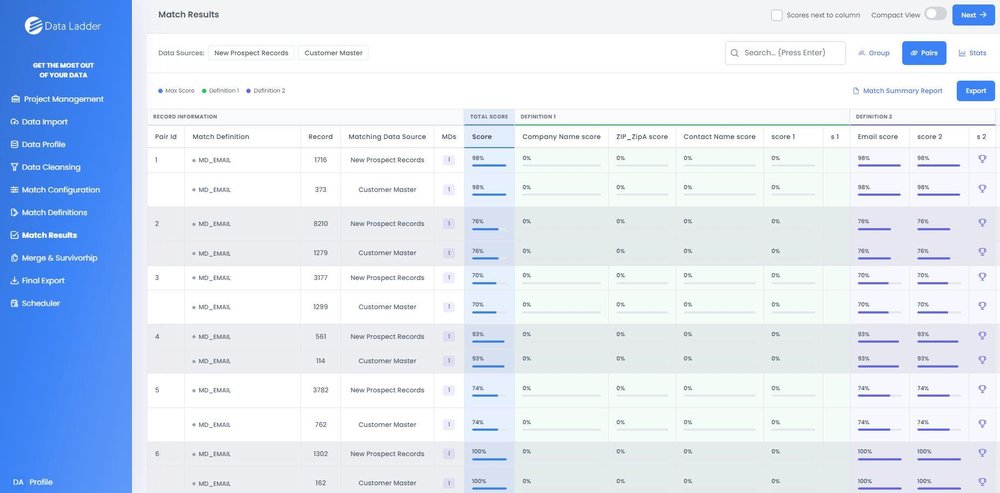Click the Definition 1 legend item
1000x493 pixels.
pos(220,91)
